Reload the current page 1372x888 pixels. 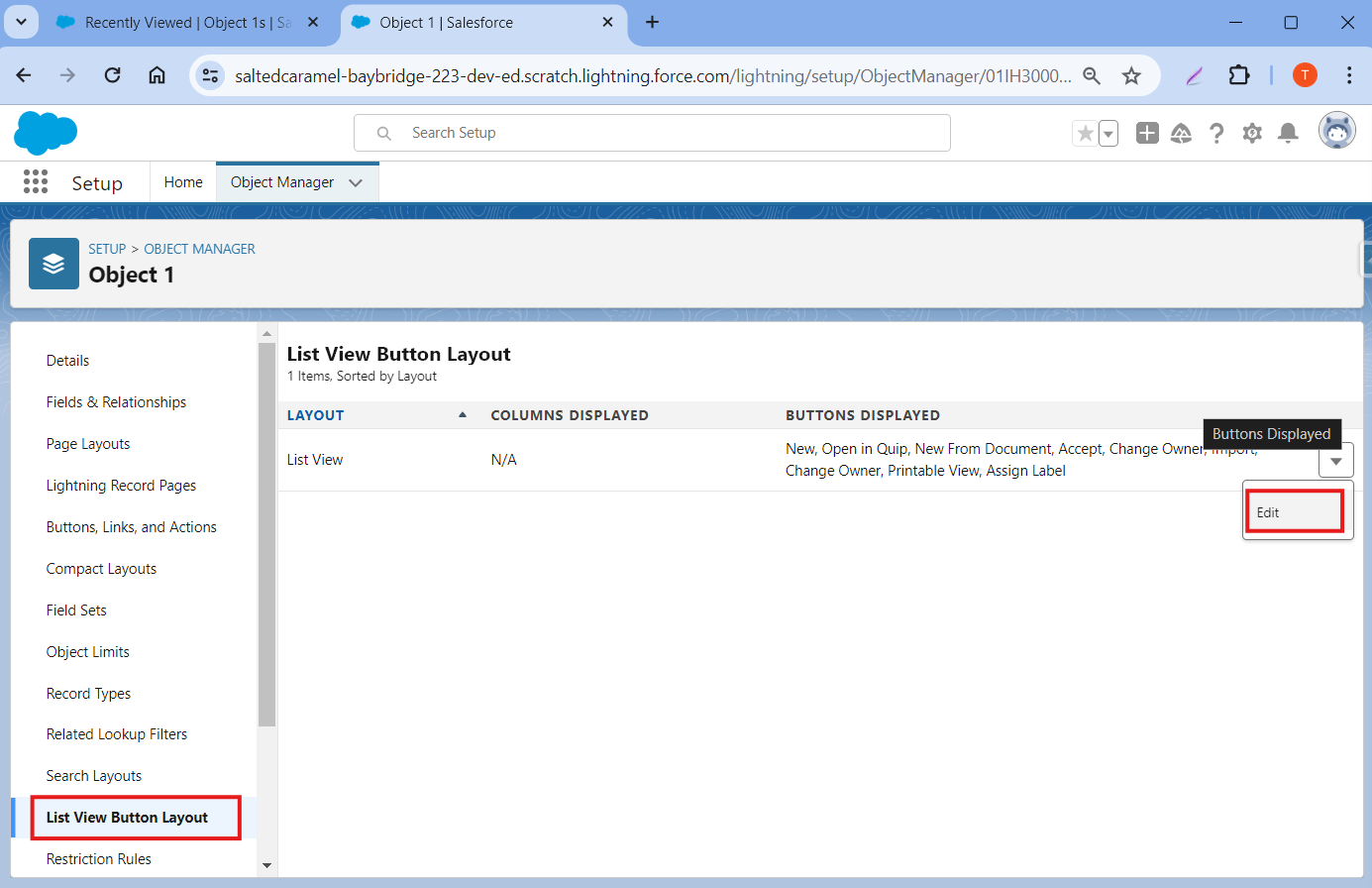pos(112,75)
